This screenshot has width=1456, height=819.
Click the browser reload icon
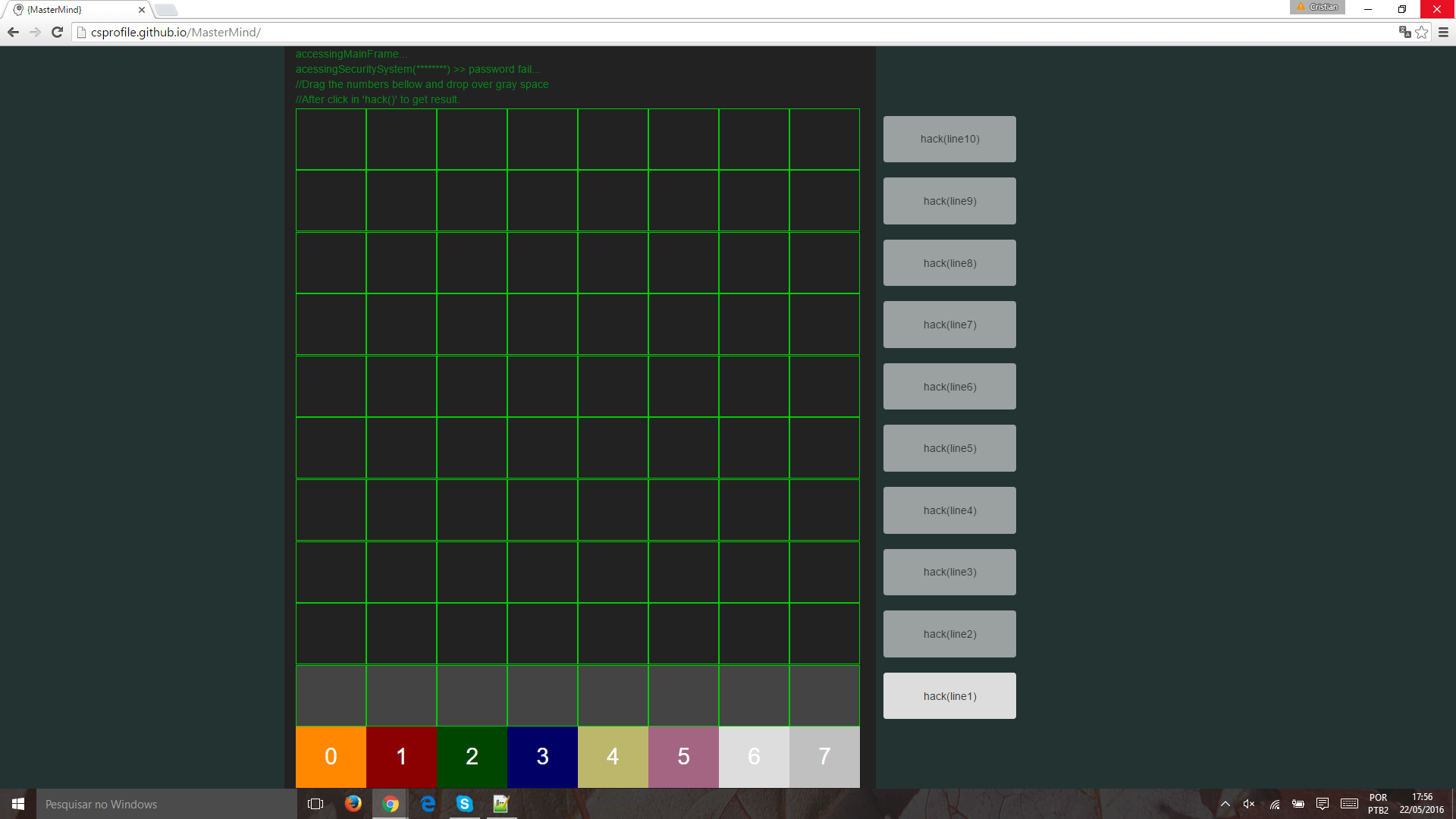[57, 32]
